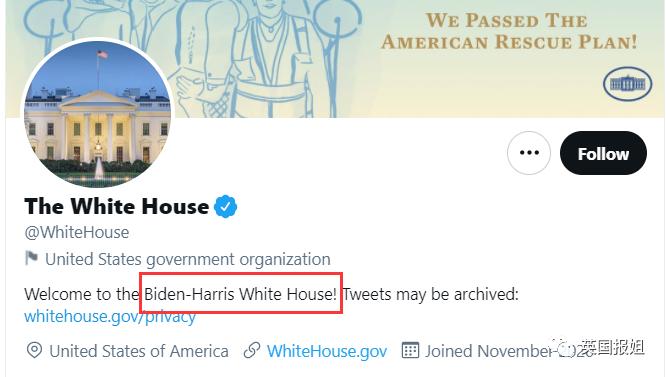Click the White House seal in banner
The image size is (666, 377).
627,84
